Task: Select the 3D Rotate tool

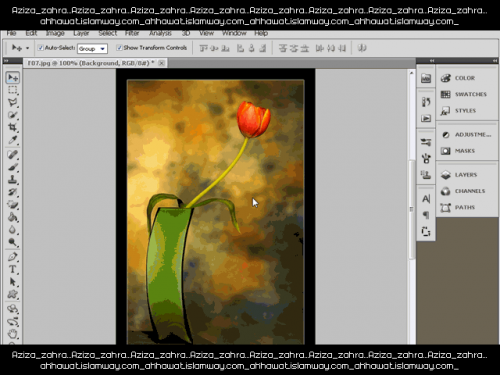Action: pyautogui.click(x=13, y=309)
